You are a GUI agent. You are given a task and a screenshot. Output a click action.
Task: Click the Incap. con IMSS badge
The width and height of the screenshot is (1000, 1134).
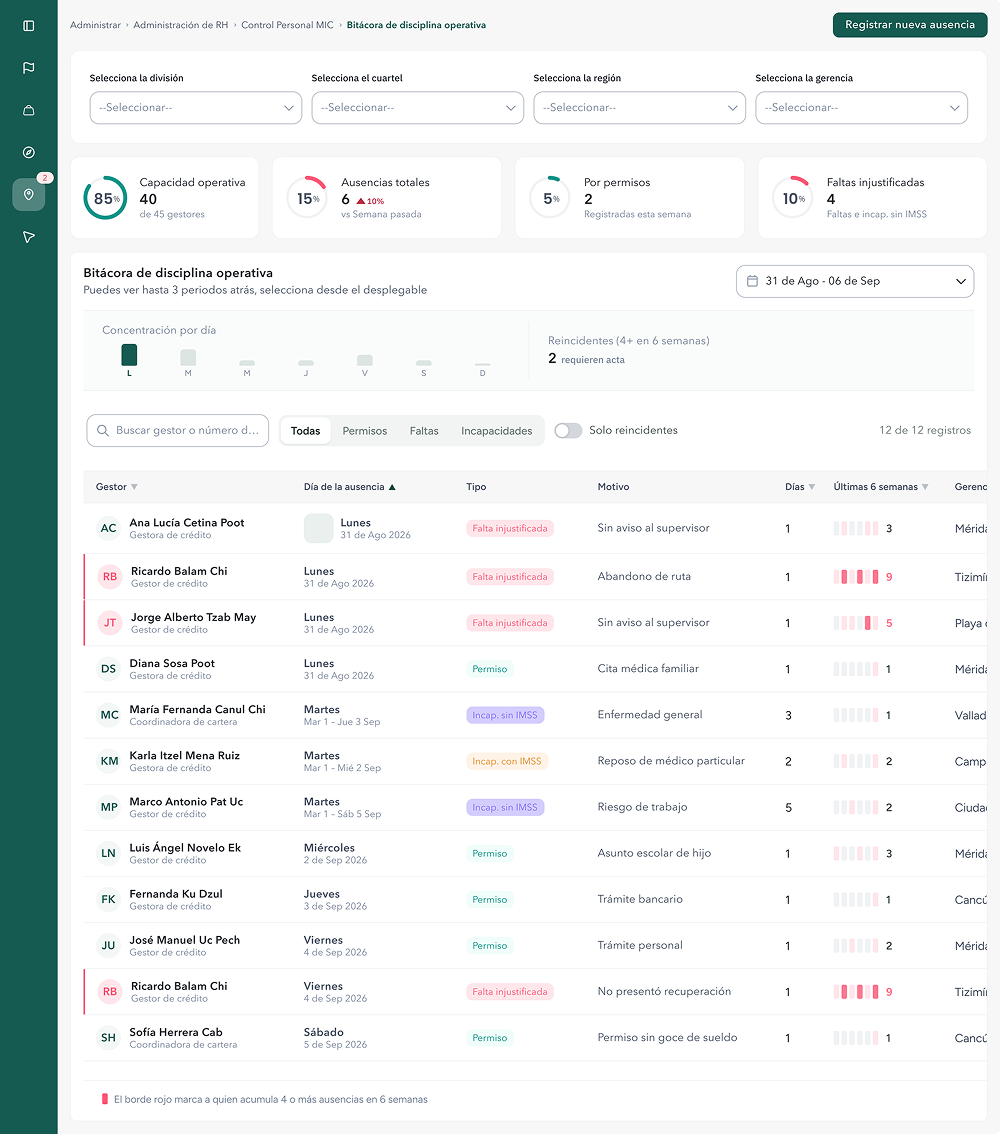click(507, 762)
